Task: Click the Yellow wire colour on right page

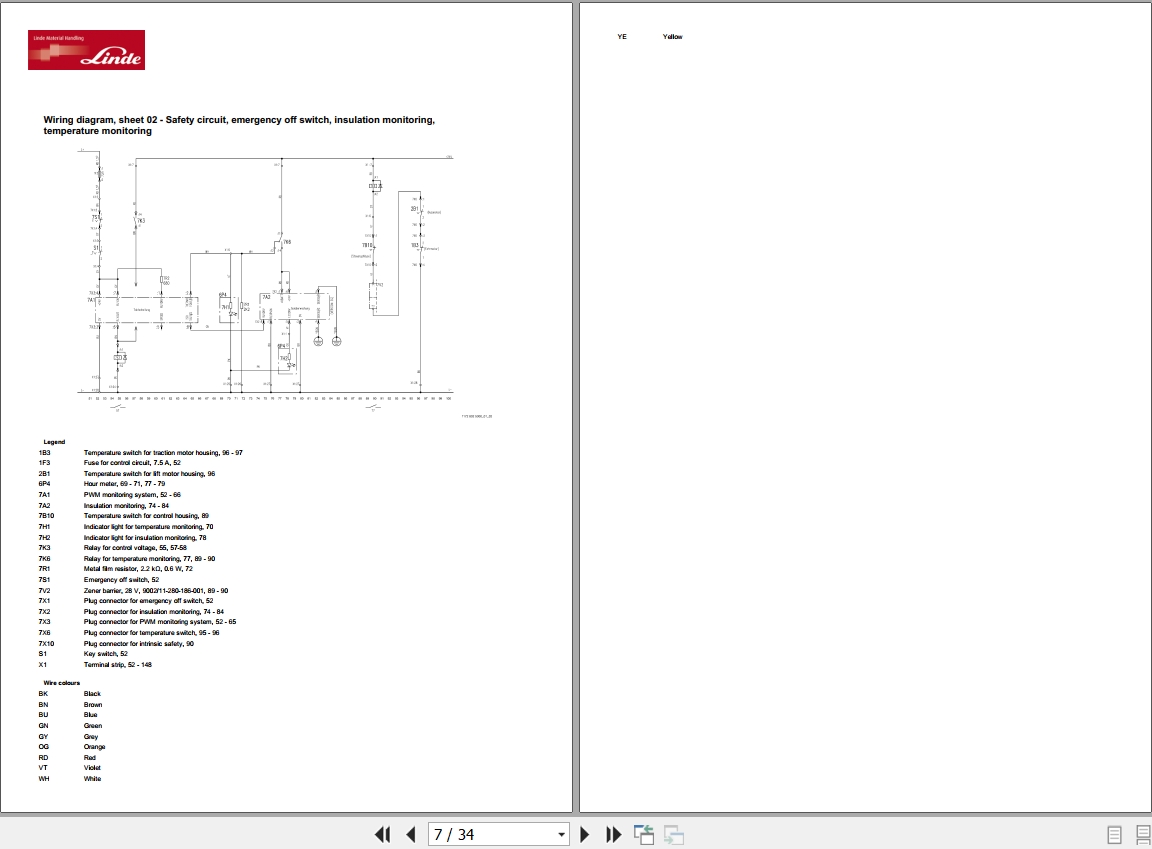Action: coord(673,37)
